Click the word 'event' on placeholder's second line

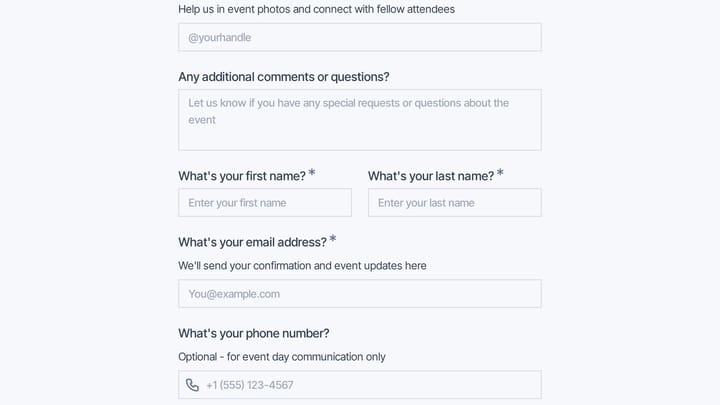pos(202,120)
